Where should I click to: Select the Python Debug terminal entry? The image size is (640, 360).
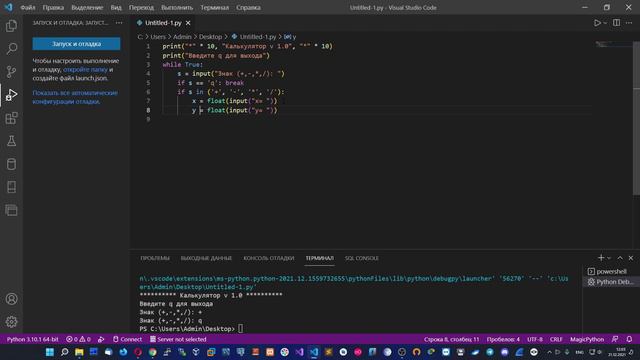611,282
